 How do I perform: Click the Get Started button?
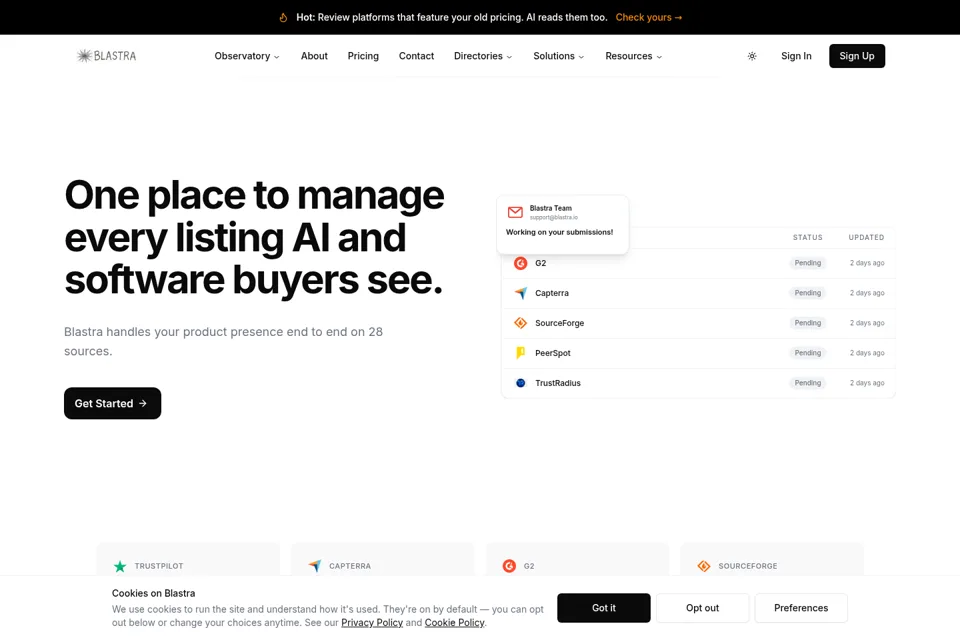click(x=113, y=403)
